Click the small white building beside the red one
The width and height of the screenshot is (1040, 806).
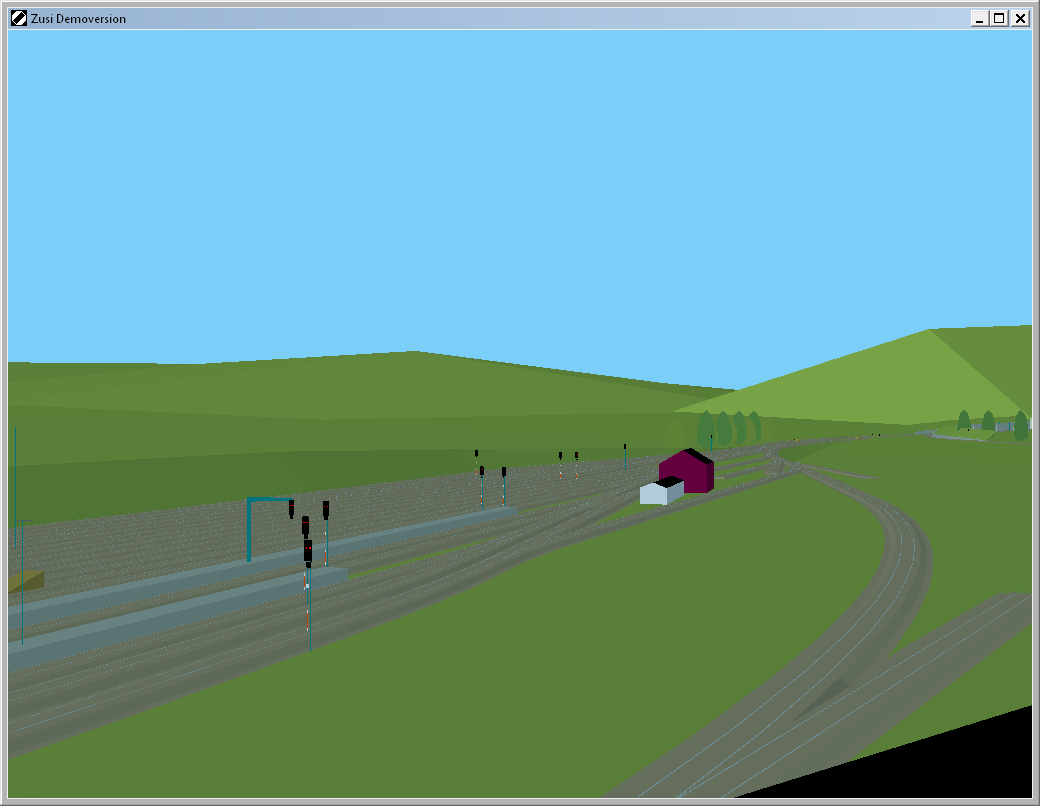click(661, 491)
